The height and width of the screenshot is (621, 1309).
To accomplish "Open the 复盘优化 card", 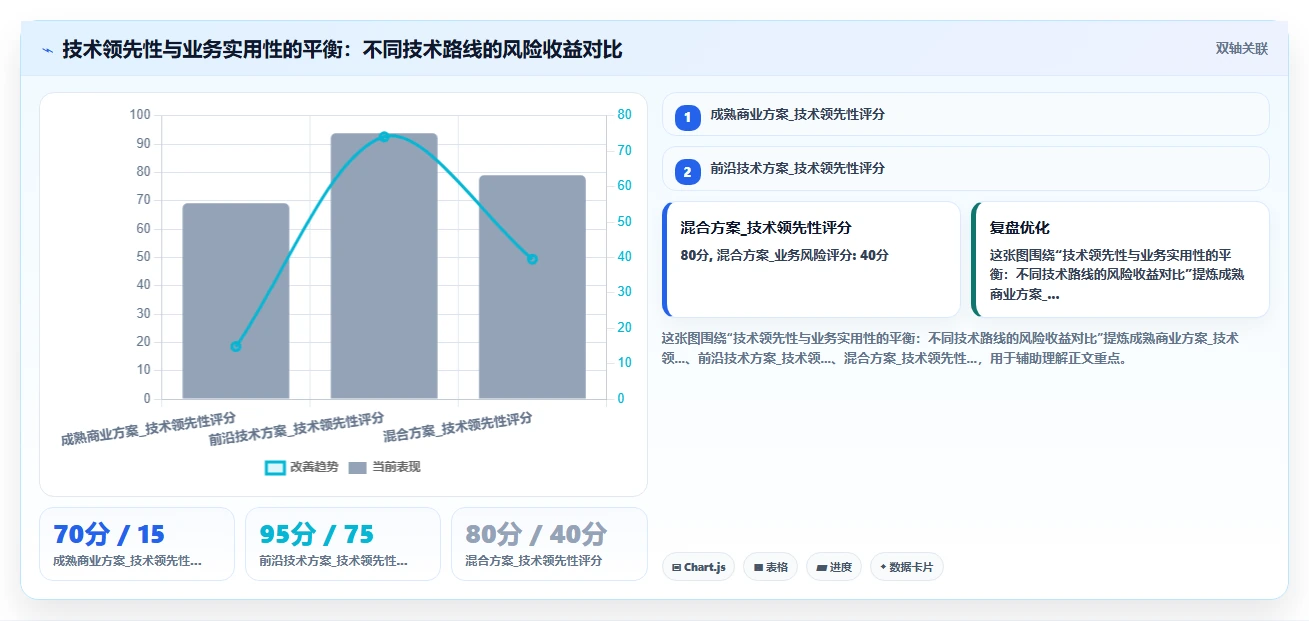I will pyautogui.click(x=1120, y=259).
